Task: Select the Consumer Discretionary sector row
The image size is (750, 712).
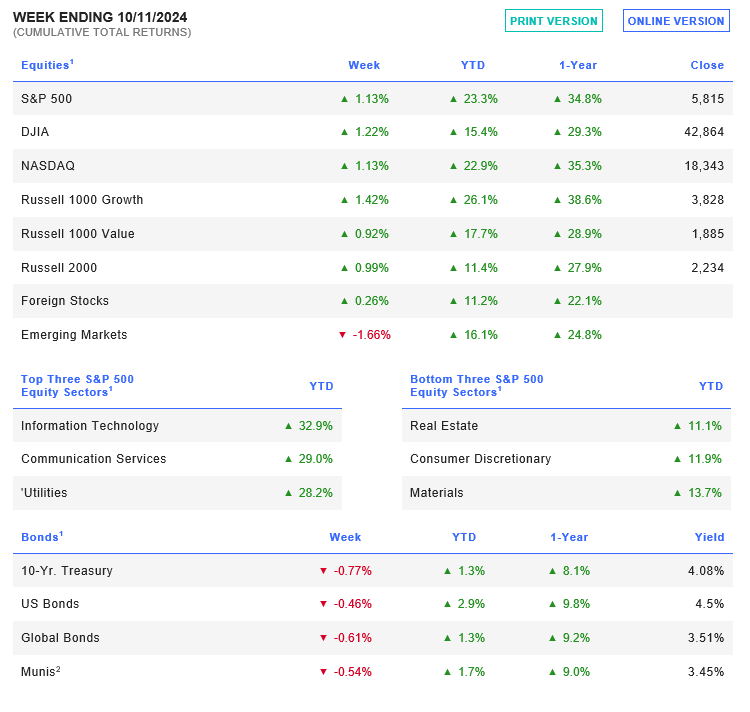Action: [x=566, y=459]
